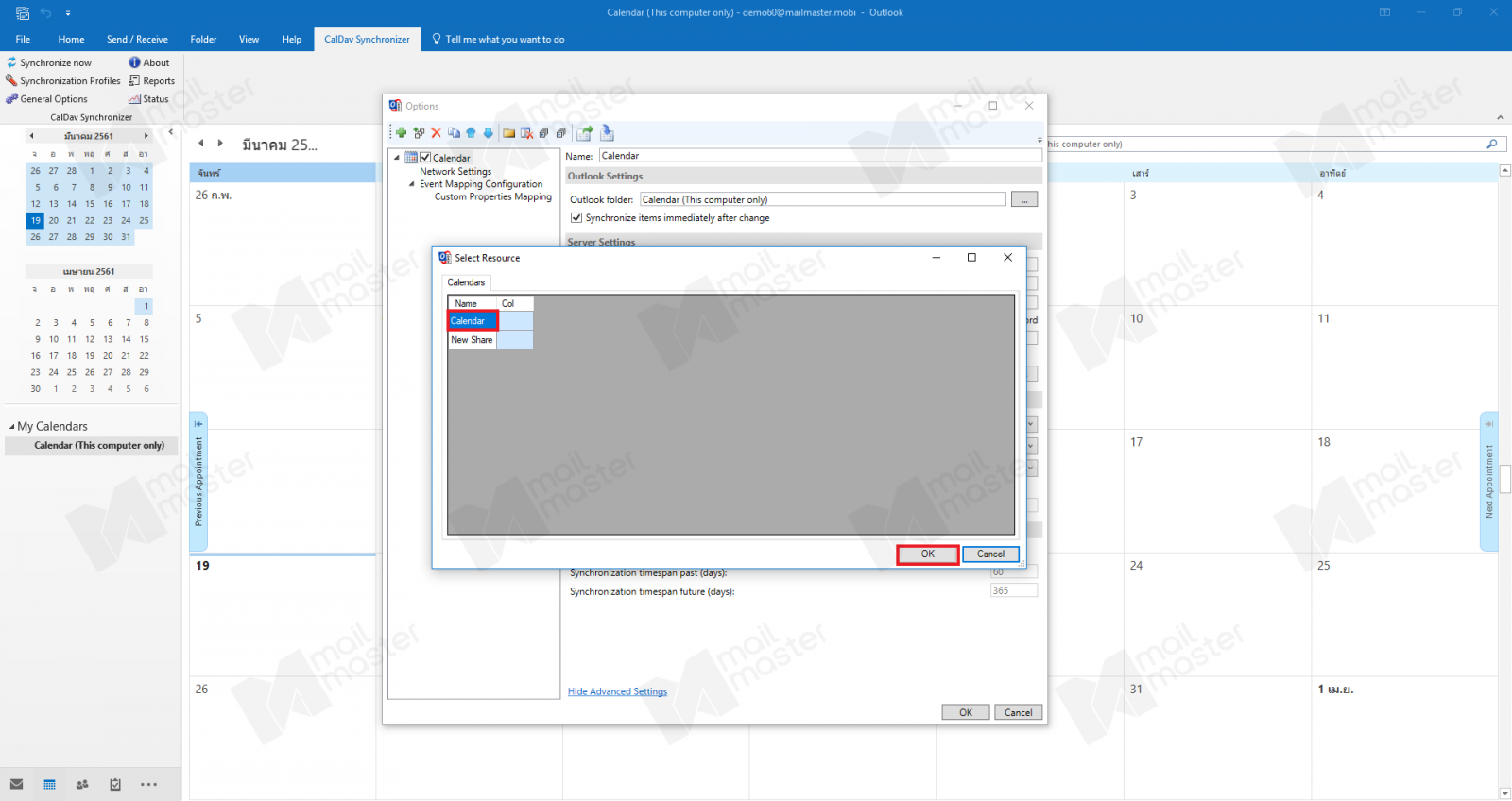This screenshot has height=801, width=1512.
Task: Delete selected profile with red X
Action: 437,133
